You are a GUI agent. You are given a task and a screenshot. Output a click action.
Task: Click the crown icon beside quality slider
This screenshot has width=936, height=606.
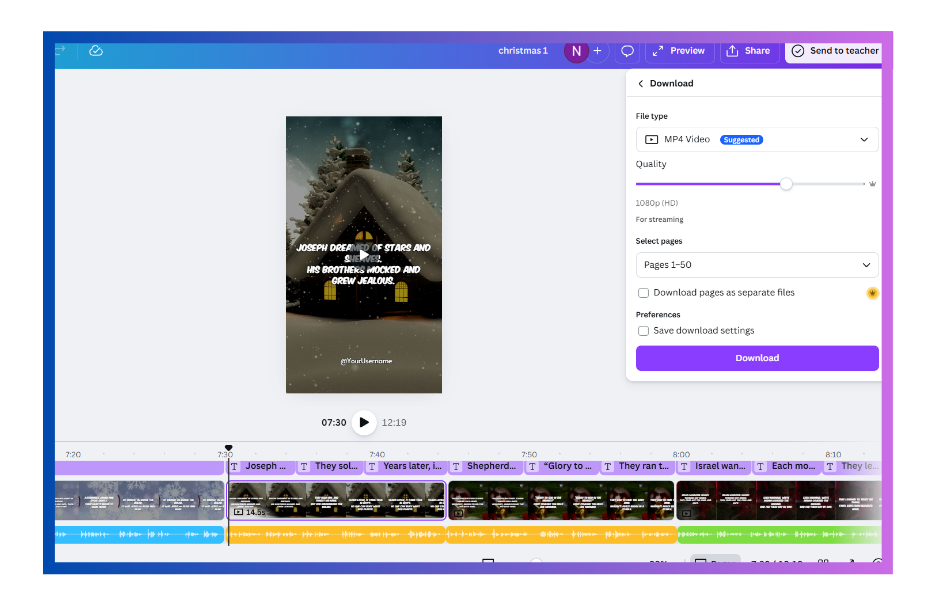click(x=873, y=184)
